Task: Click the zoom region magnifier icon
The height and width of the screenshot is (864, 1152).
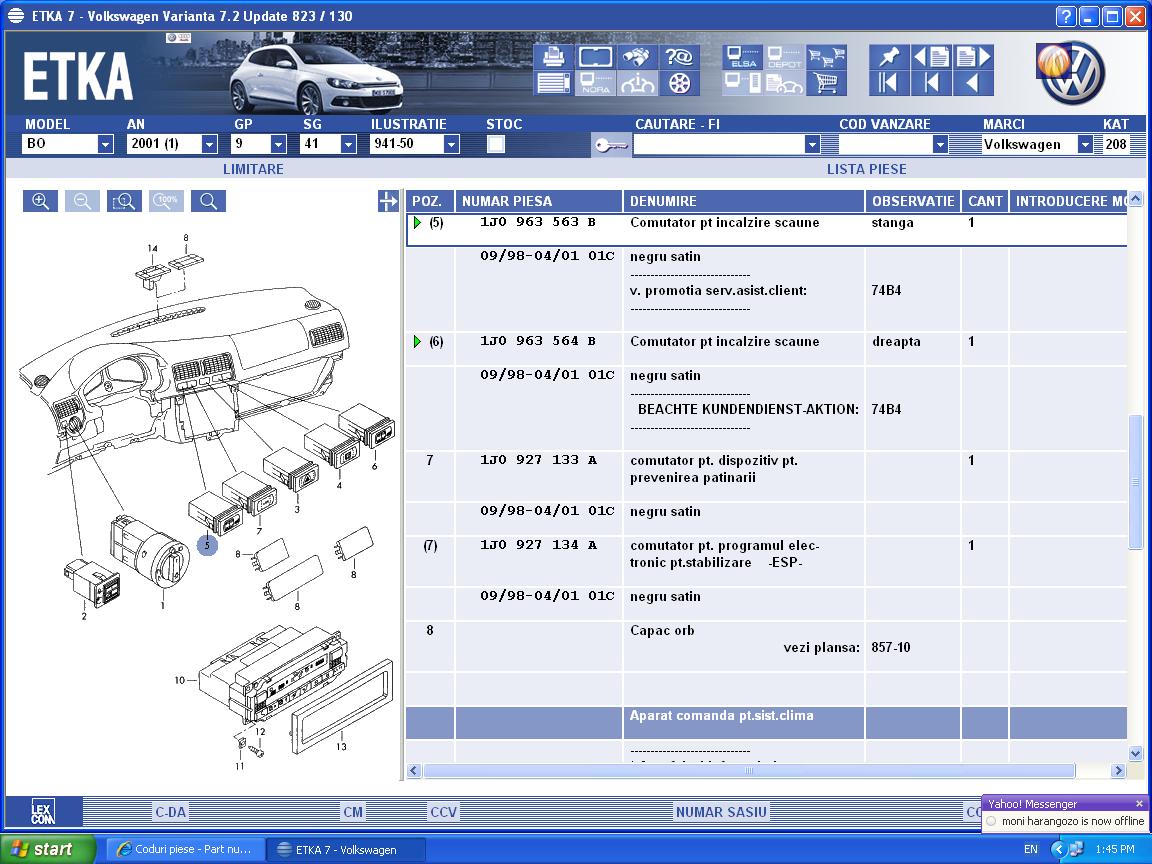Action: (x=124, y=201)
